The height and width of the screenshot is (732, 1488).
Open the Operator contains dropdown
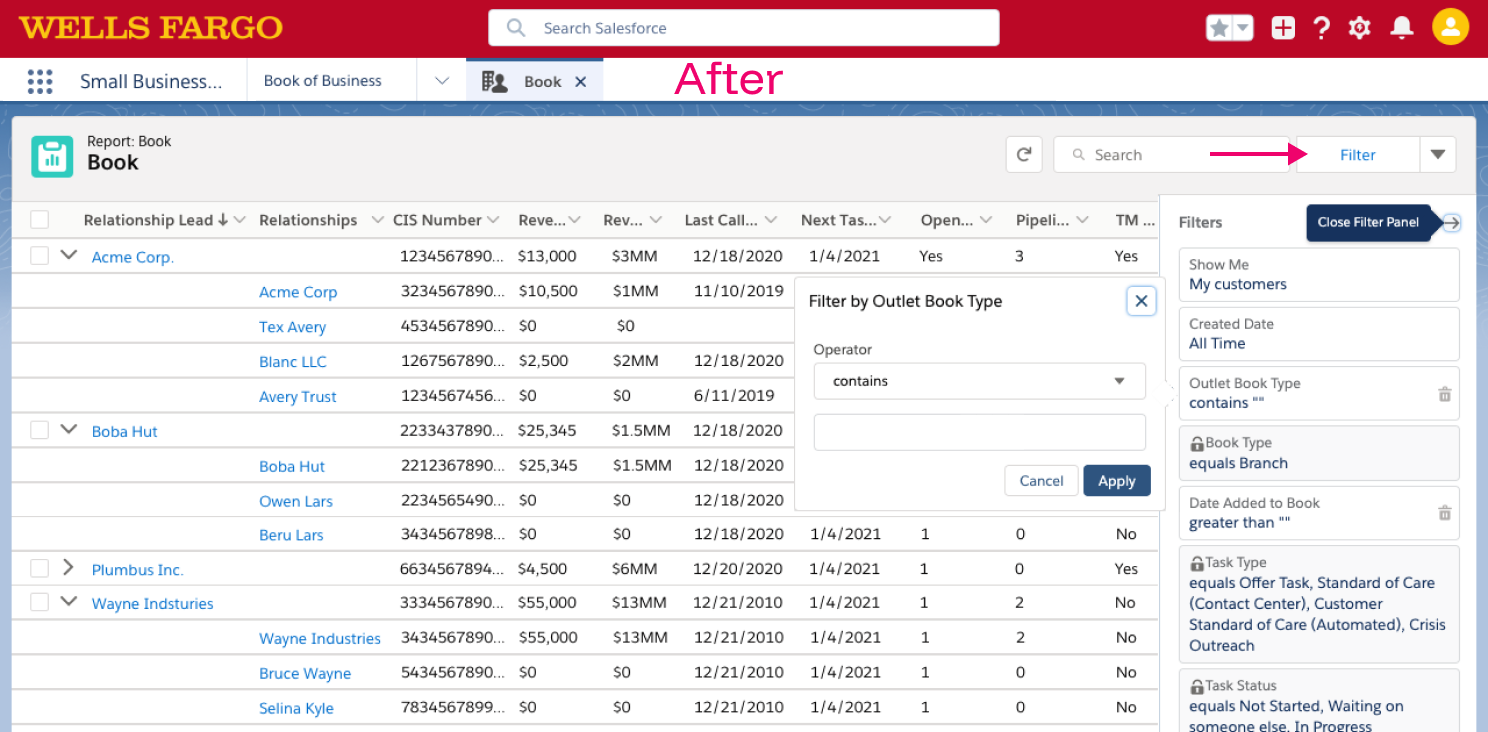pyautogui.click(x=979, y=381)
